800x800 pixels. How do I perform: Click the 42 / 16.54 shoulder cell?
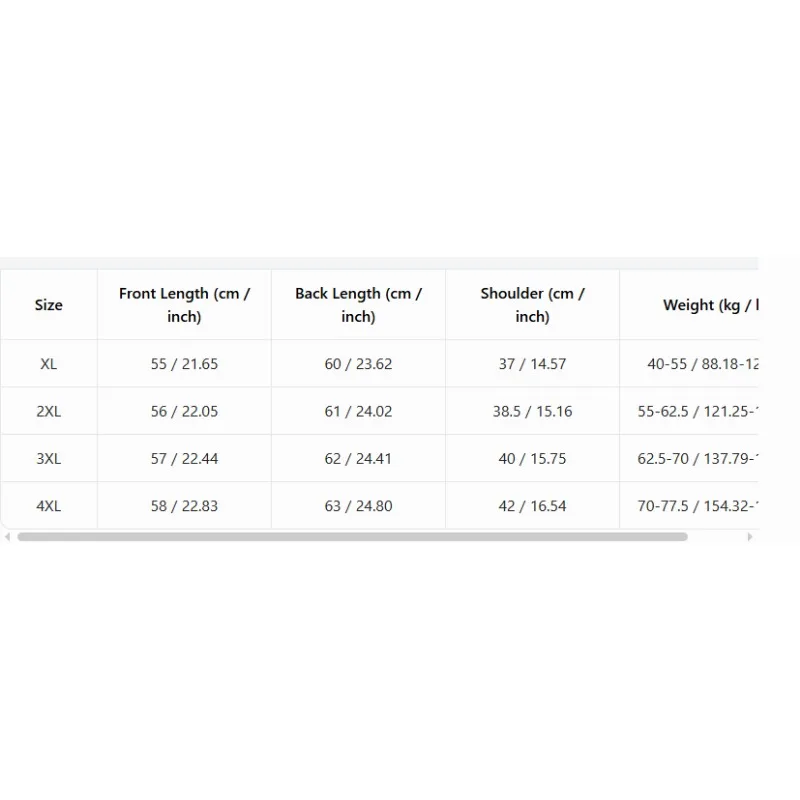click(532, 506)
